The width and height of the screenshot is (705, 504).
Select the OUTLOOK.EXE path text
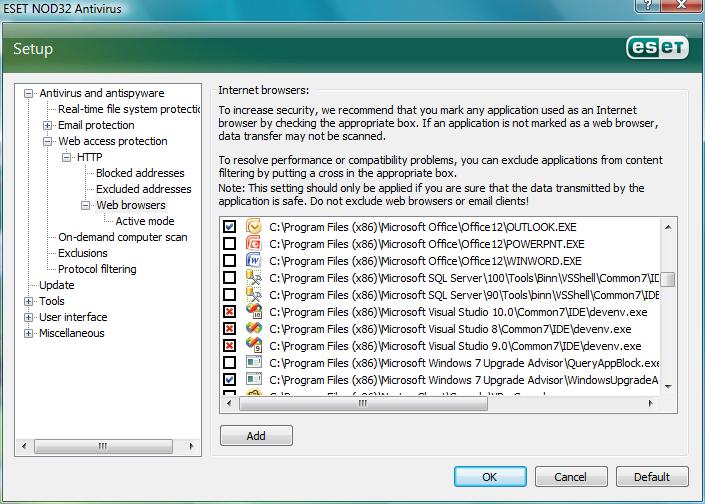(423, 227)
